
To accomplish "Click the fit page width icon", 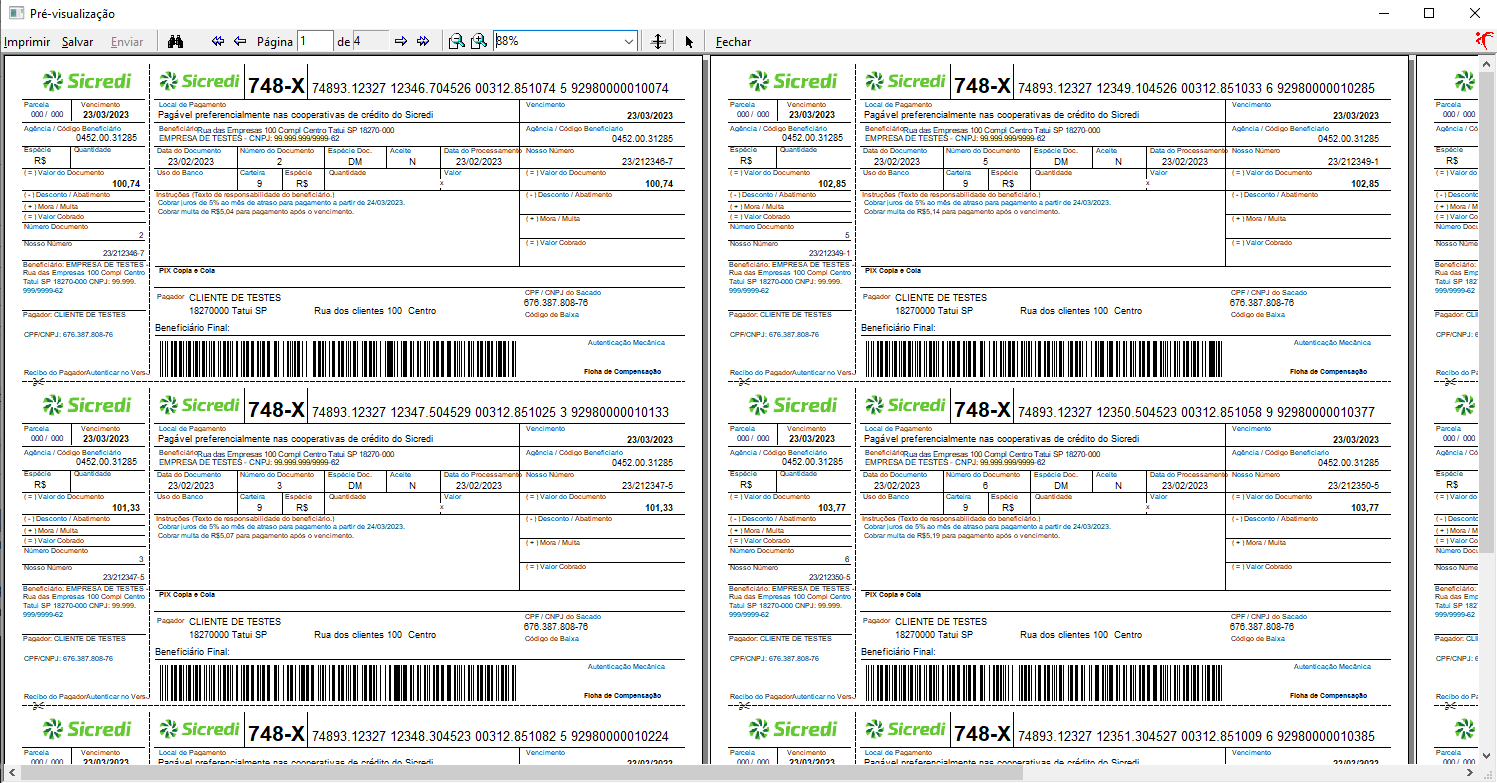I will click(657, 41).
